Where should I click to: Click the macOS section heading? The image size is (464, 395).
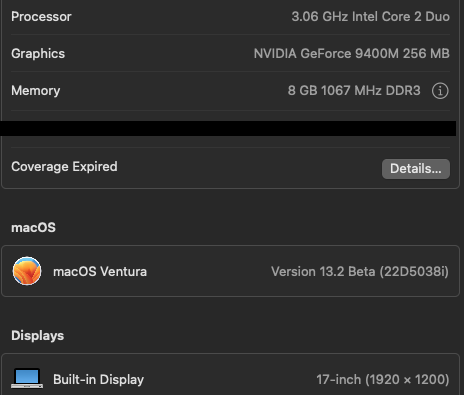point(33,228)
